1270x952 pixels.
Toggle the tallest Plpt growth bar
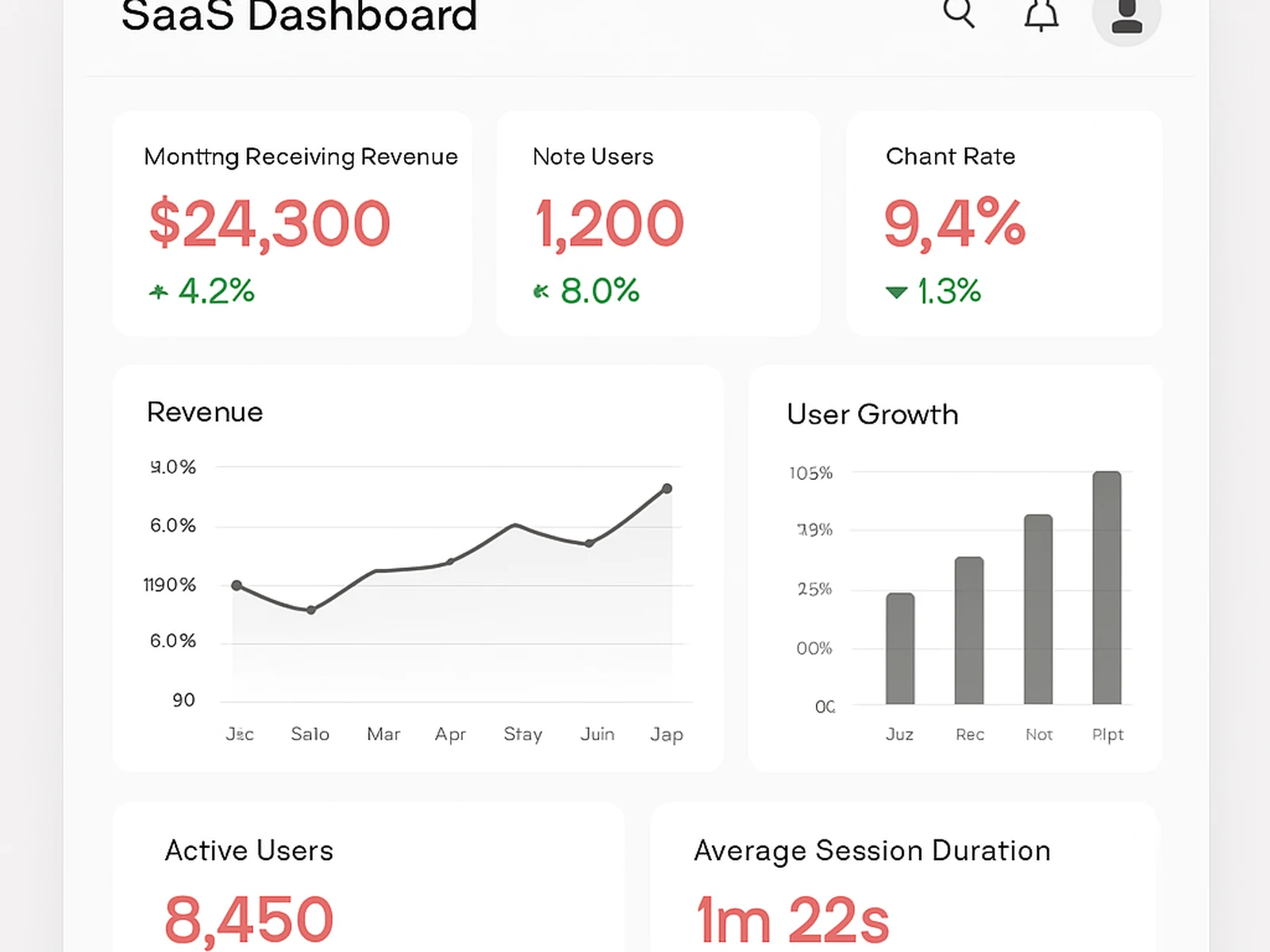[x=1107, y=587]
